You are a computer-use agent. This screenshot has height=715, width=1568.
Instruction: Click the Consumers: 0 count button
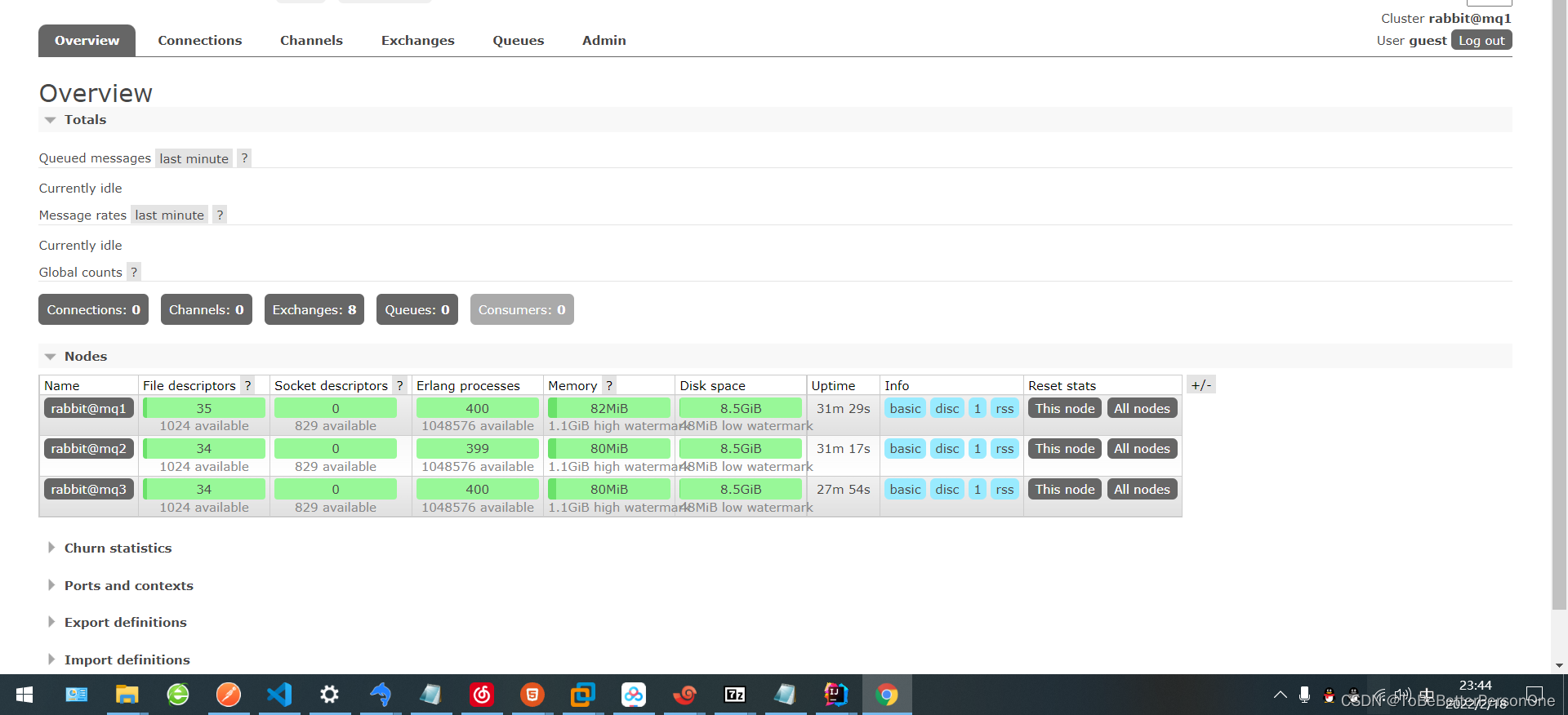coord(522,309)
